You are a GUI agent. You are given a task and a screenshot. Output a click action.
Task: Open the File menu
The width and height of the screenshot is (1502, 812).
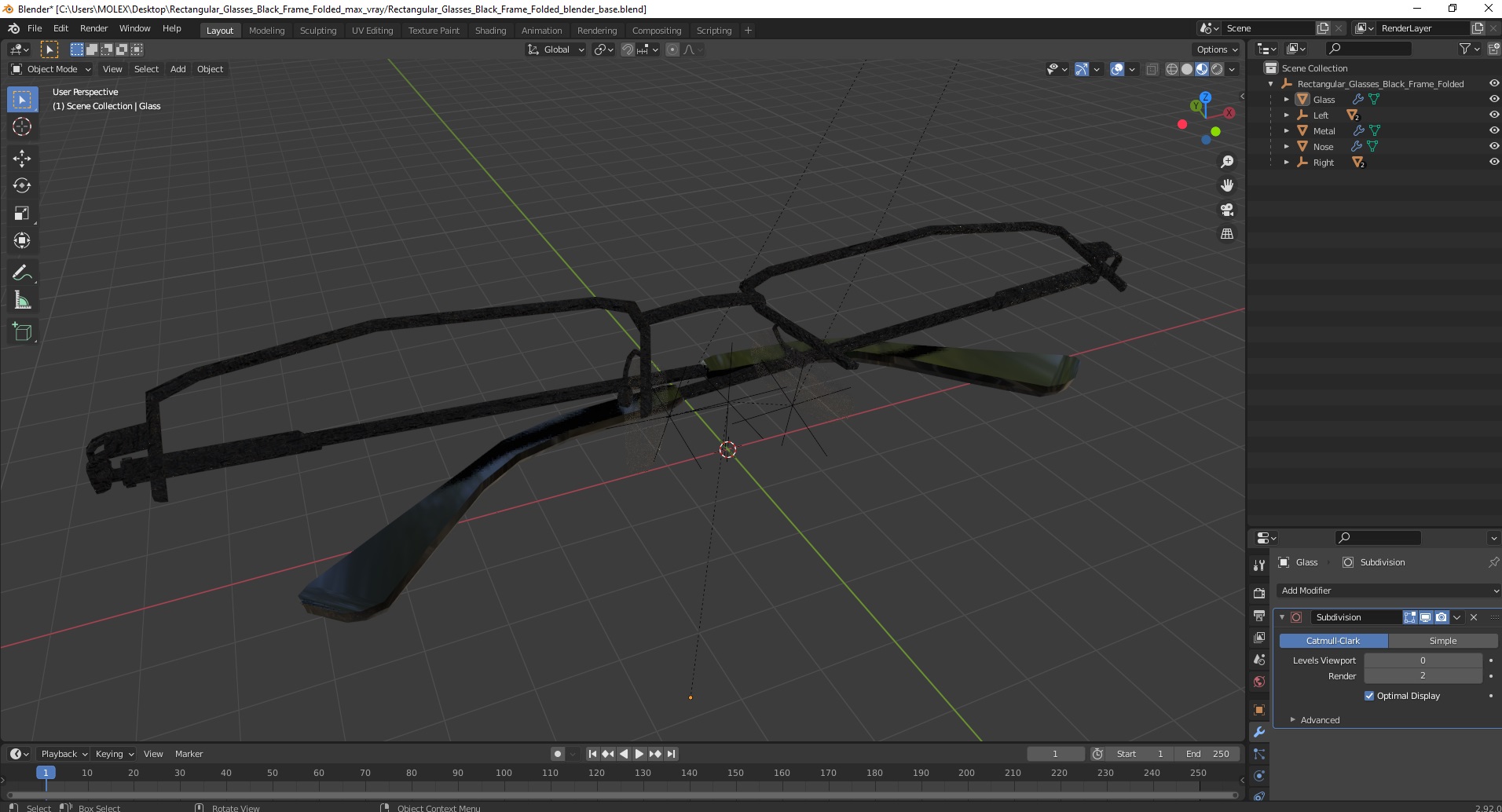(35, 28)
